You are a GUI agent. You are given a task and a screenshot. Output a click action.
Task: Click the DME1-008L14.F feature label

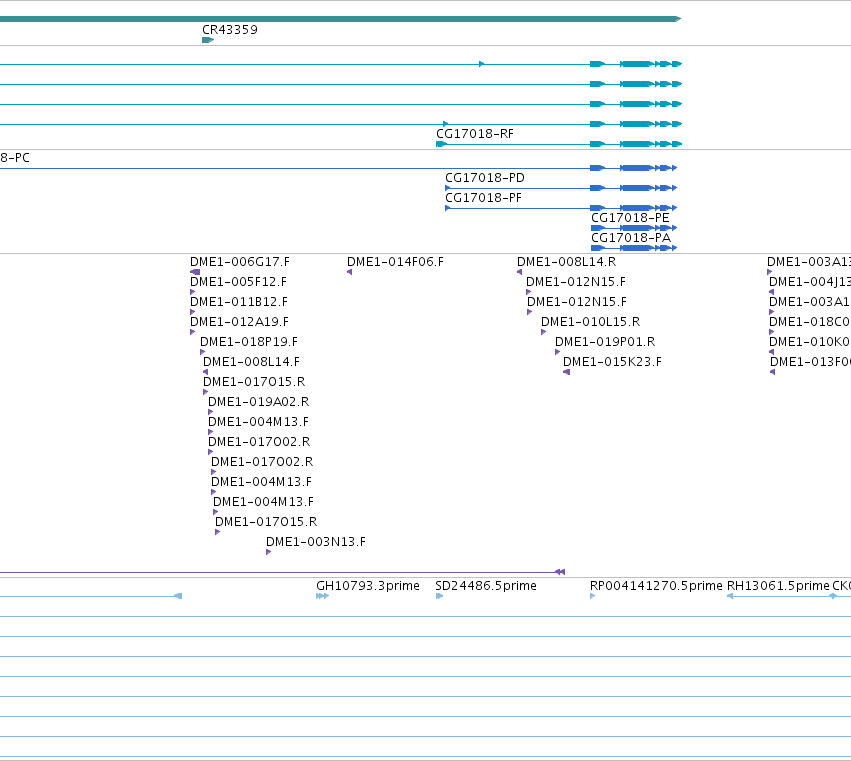pyautogui.click(x=251, y=362)
